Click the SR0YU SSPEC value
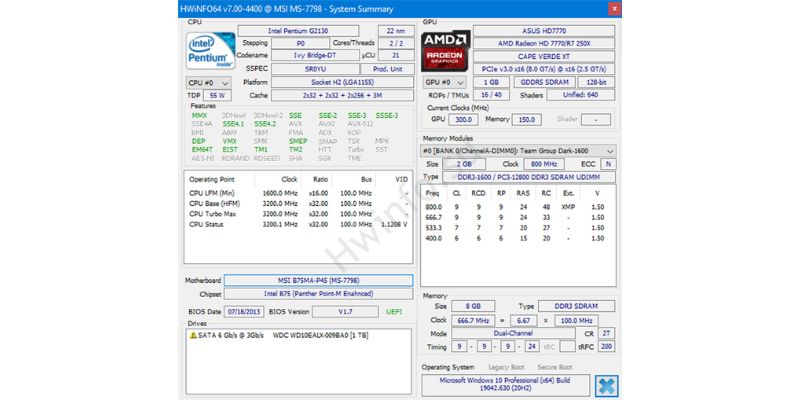The width and height of the screenshot is (800, 400). [315, 69]
